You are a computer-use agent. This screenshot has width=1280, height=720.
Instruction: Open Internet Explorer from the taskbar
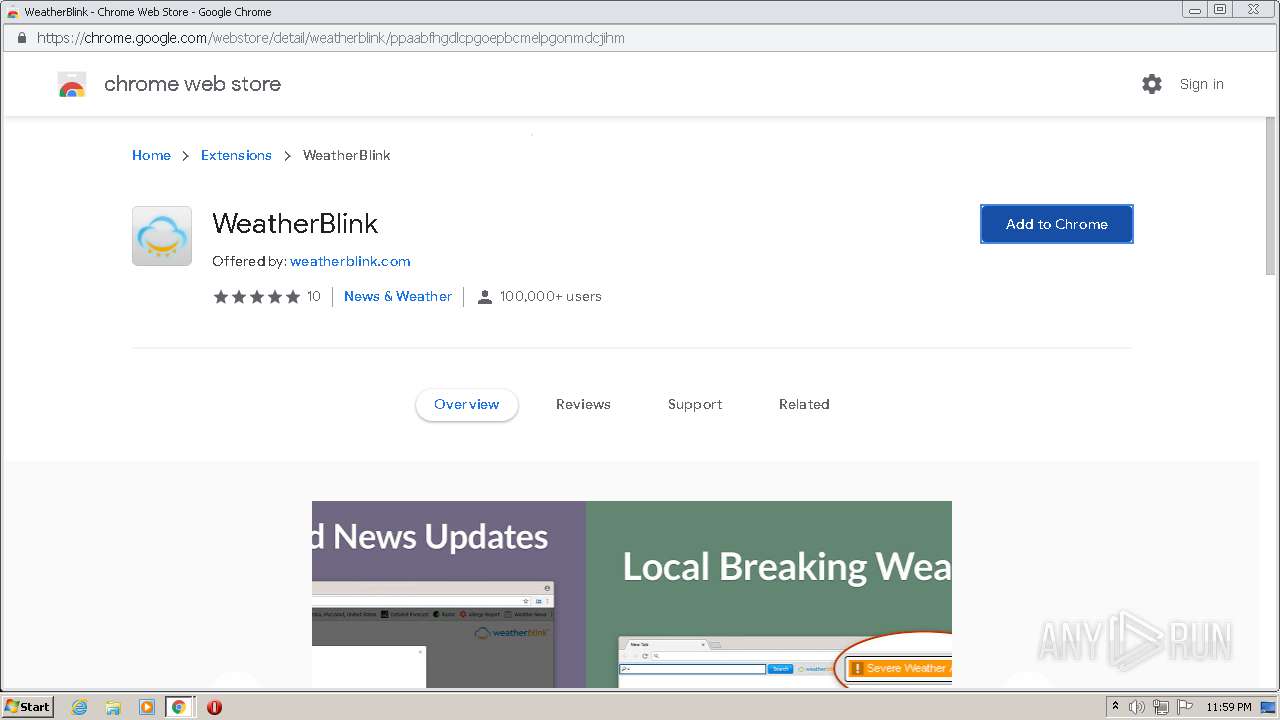point(79,707)
